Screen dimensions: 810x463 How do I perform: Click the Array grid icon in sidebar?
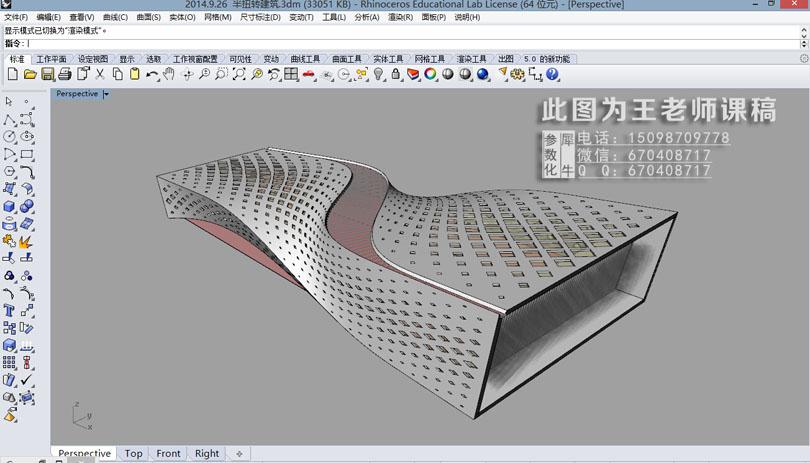click(9, 362)
